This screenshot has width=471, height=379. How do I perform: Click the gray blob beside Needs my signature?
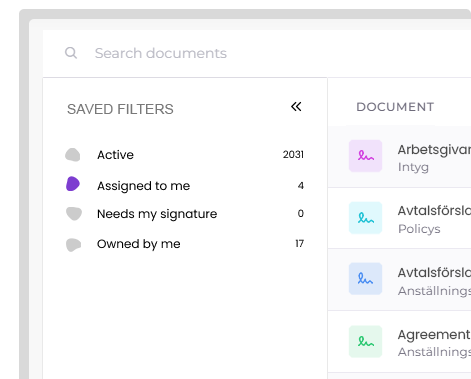[74, 214]
